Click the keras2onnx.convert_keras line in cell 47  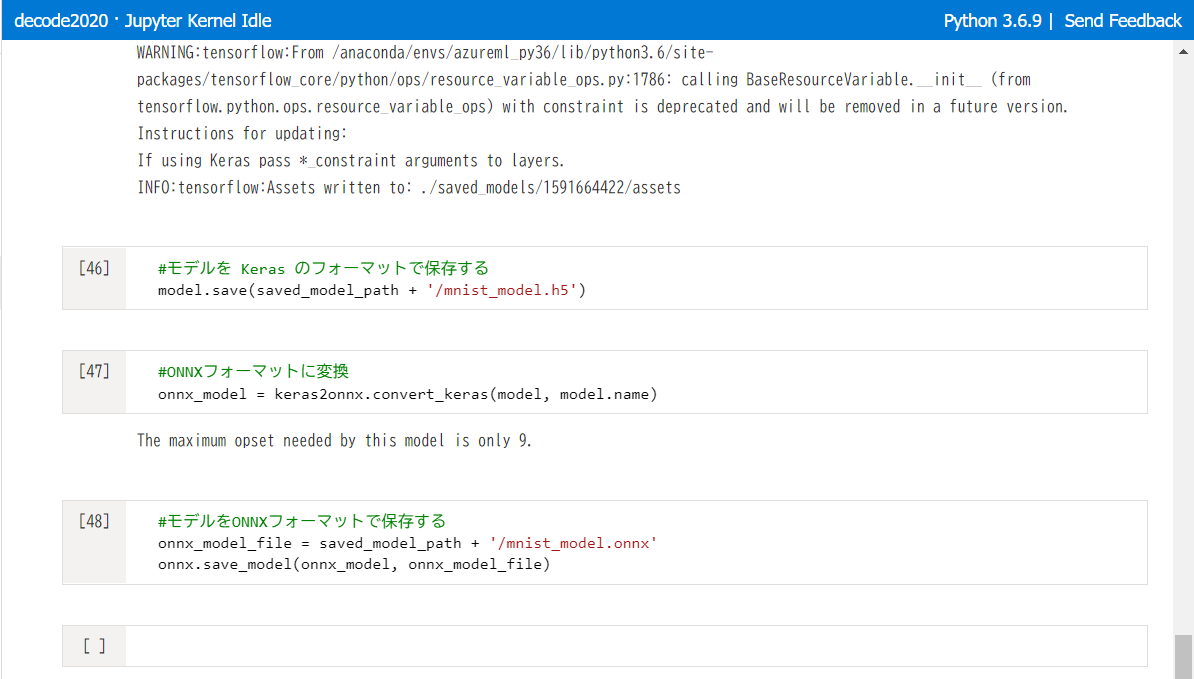tap(407, 394)
